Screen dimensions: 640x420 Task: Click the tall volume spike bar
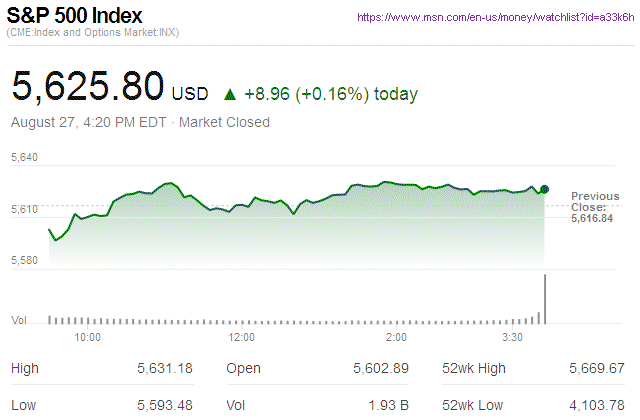pyautogui.click(x=545, y=299)
